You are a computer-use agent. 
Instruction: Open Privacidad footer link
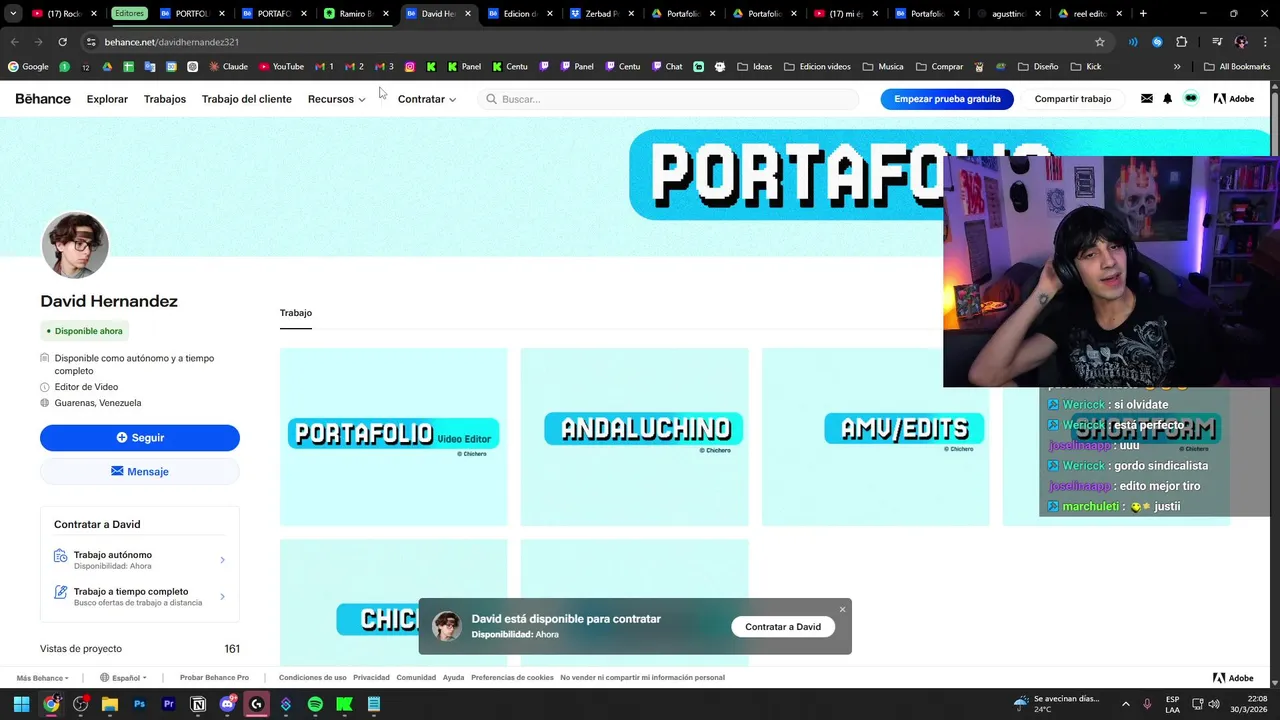click(371, 678)
